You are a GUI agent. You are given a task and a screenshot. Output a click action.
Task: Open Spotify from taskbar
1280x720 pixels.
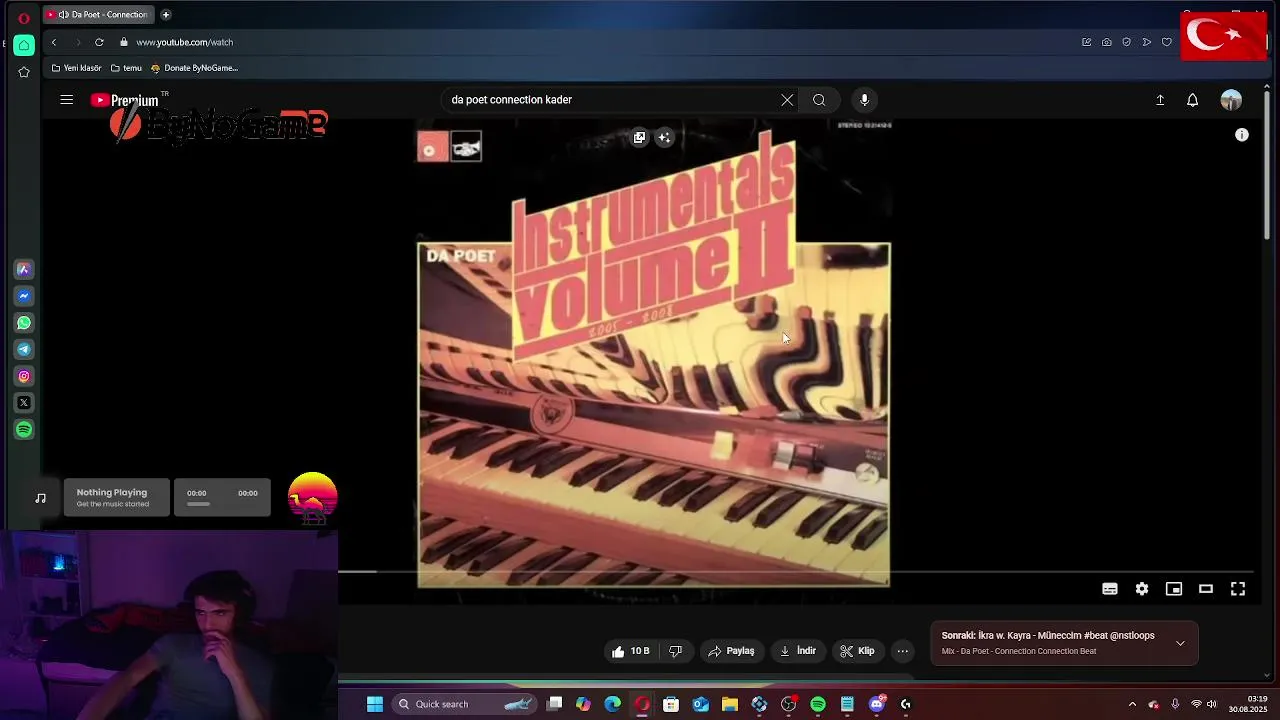click(x=818, y=704)
